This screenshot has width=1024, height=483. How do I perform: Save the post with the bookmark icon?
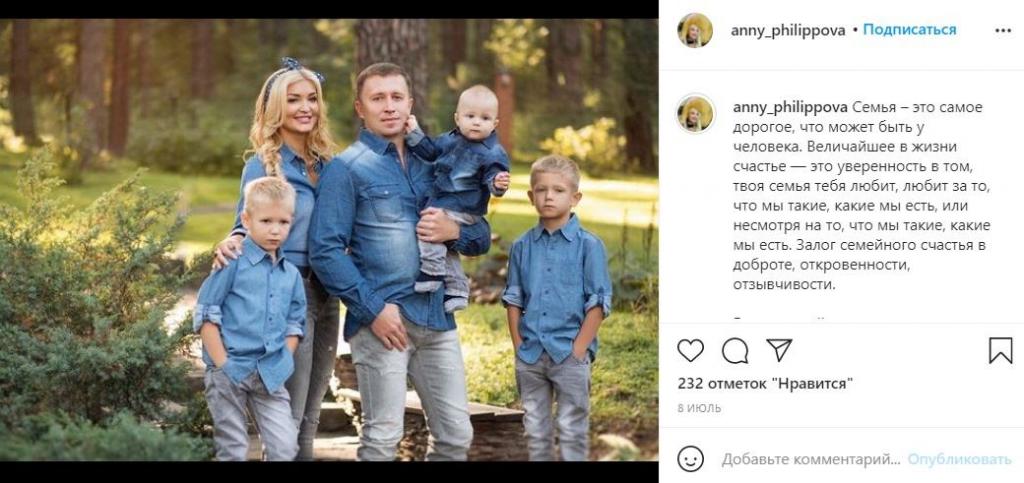[1000, 351]
